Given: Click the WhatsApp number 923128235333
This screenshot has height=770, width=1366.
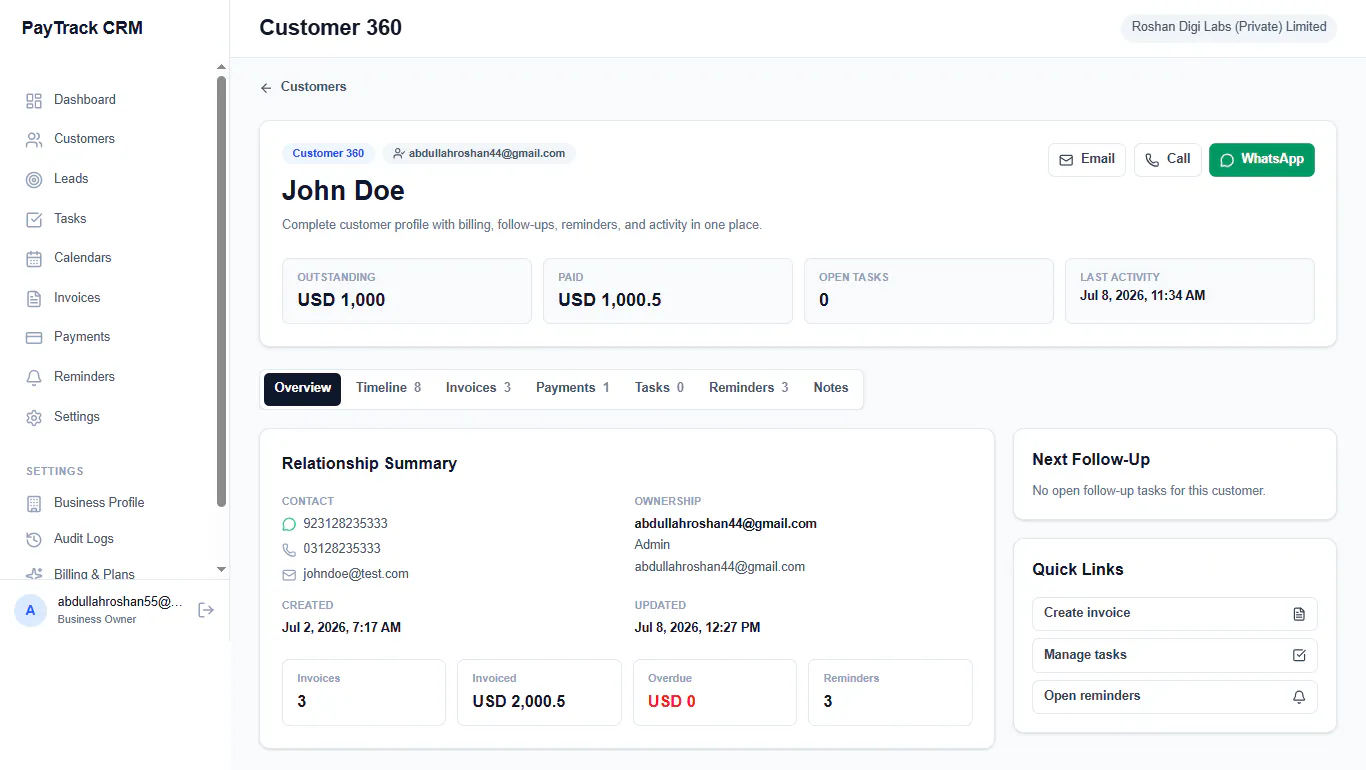Looking at the screenshot, I should [x=345, y=524].
